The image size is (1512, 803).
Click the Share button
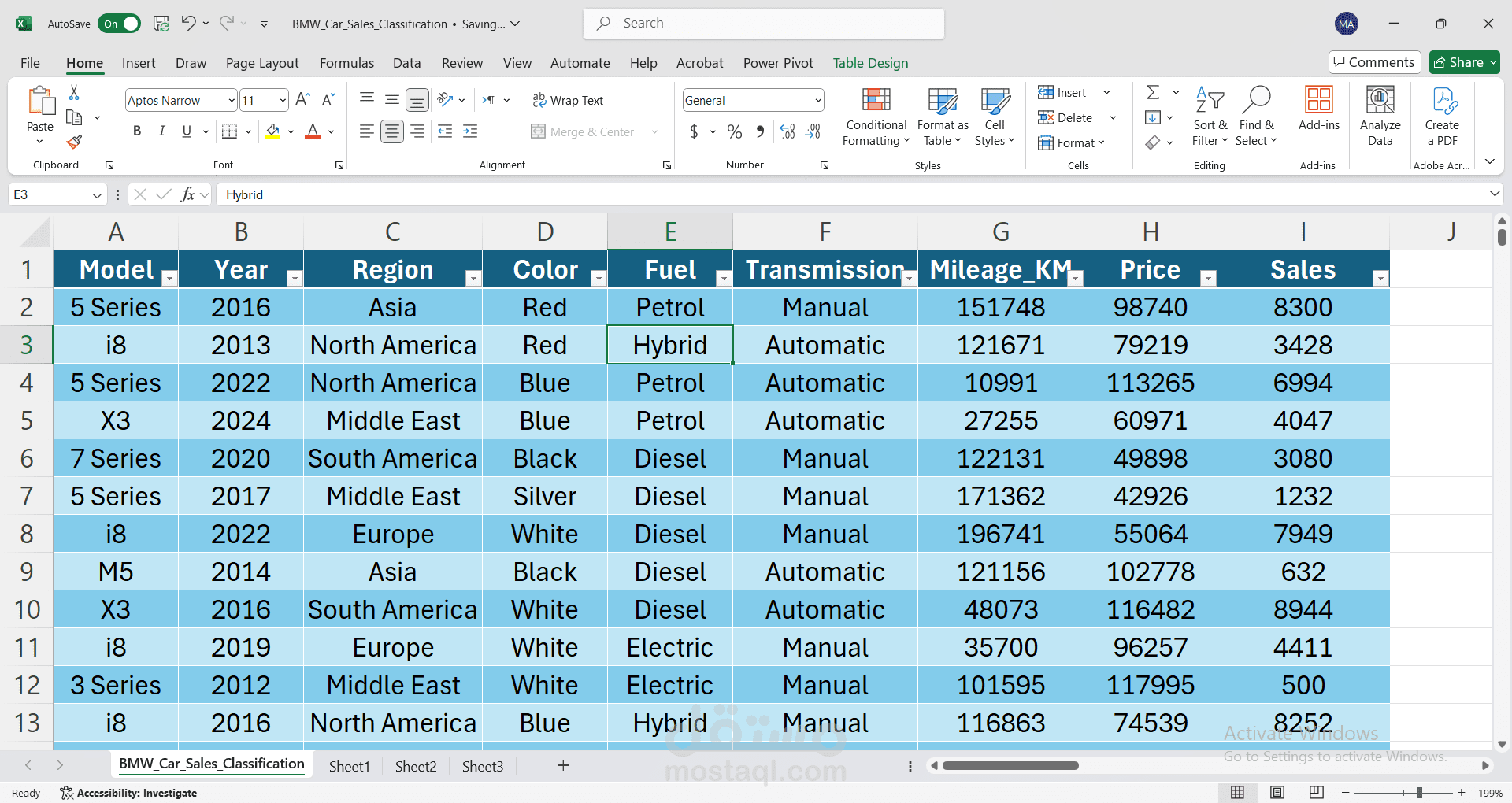[x=1458, y=62]
